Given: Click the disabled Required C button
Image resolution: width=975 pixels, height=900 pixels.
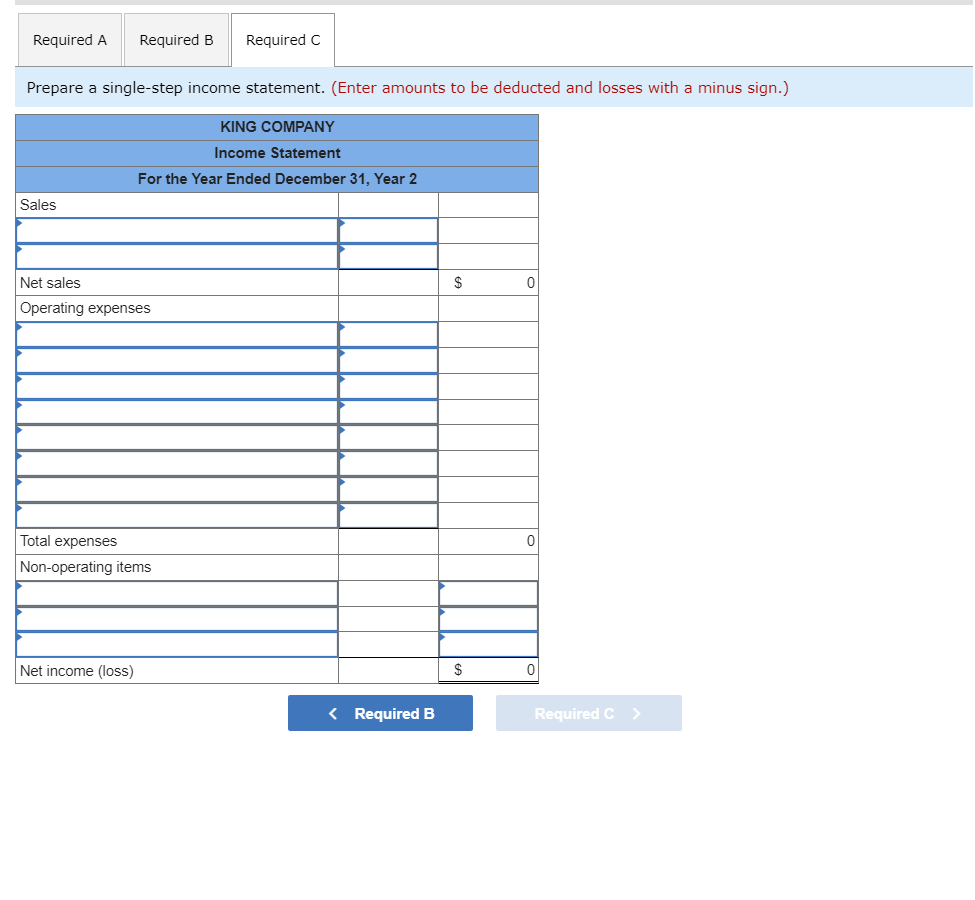Looking at the screenshot, I should [589, 713].
